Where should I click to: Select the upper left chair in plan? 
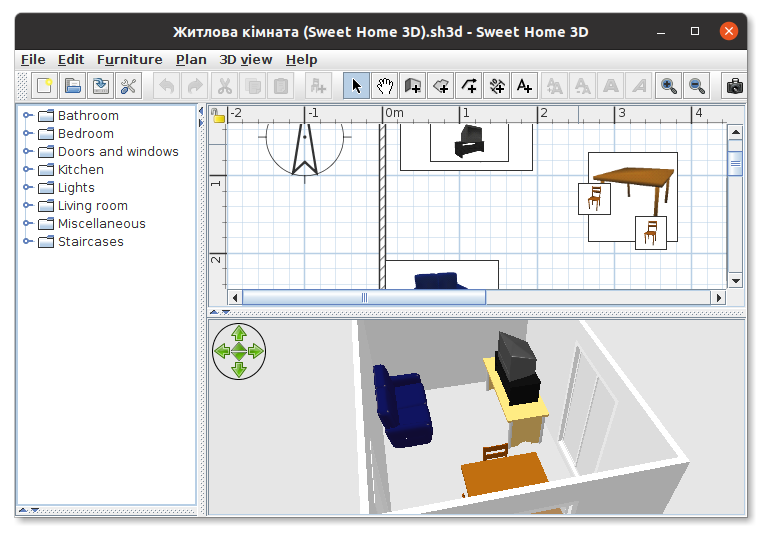(594, 199)
